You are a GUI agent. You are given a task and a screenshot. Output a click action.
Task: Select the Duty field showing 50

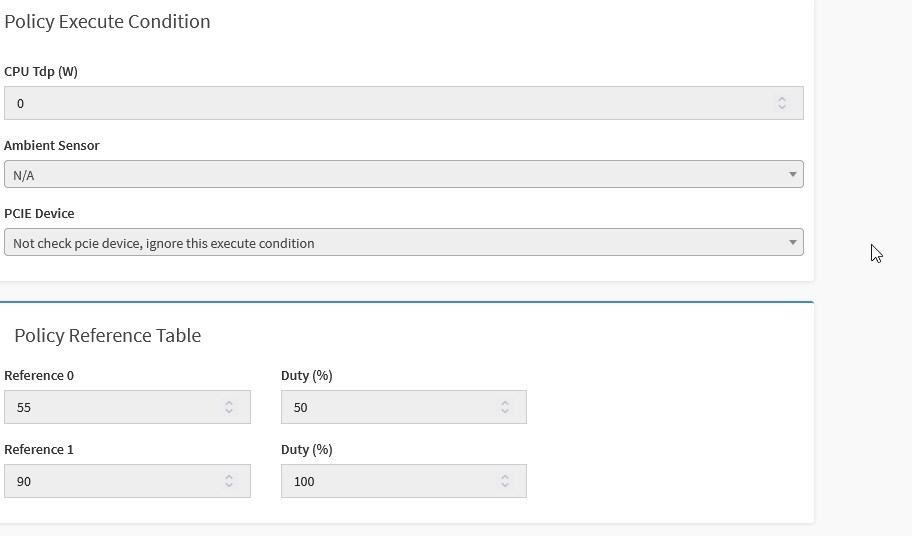(x=404, y=407)
